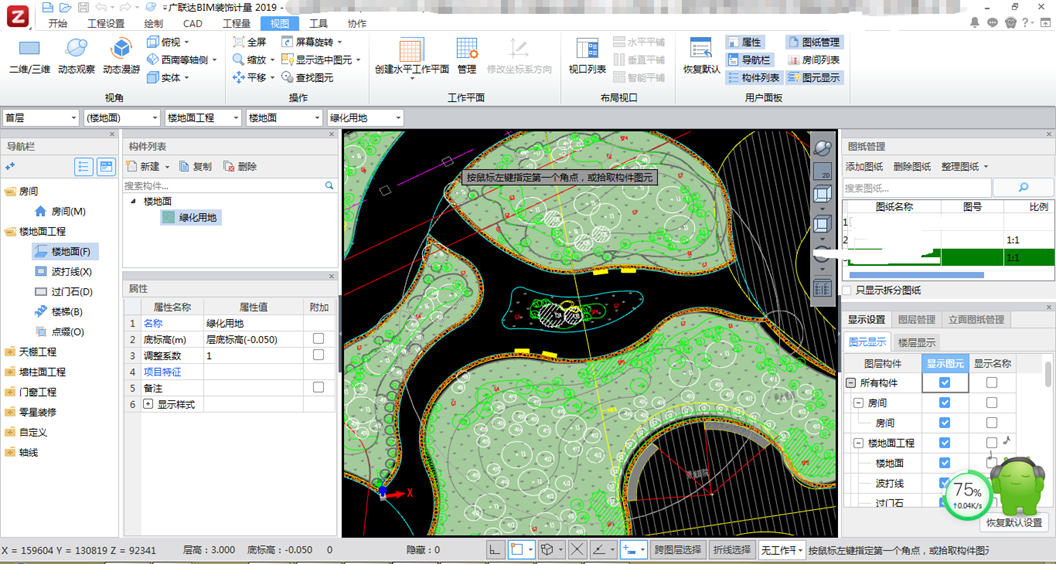Click 复制 in component list

coord(195,166)
